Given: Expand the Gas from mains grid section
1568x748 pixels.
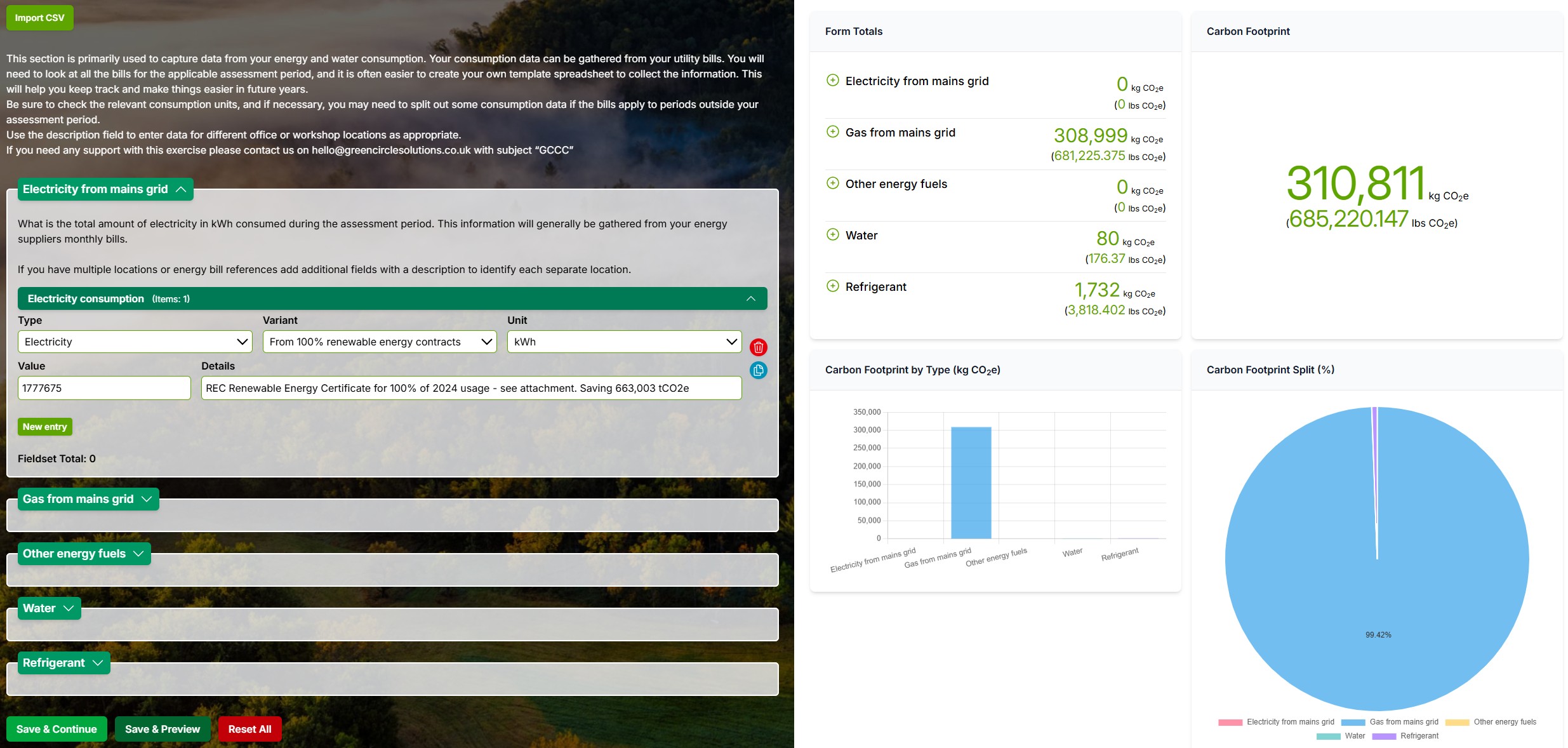Looking at the screenshot, I should pos(88,499).
